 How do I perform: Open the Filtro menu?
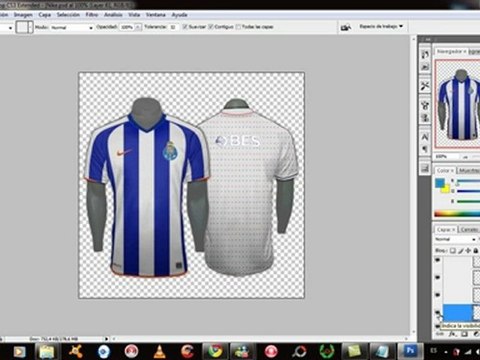[92, 15]
